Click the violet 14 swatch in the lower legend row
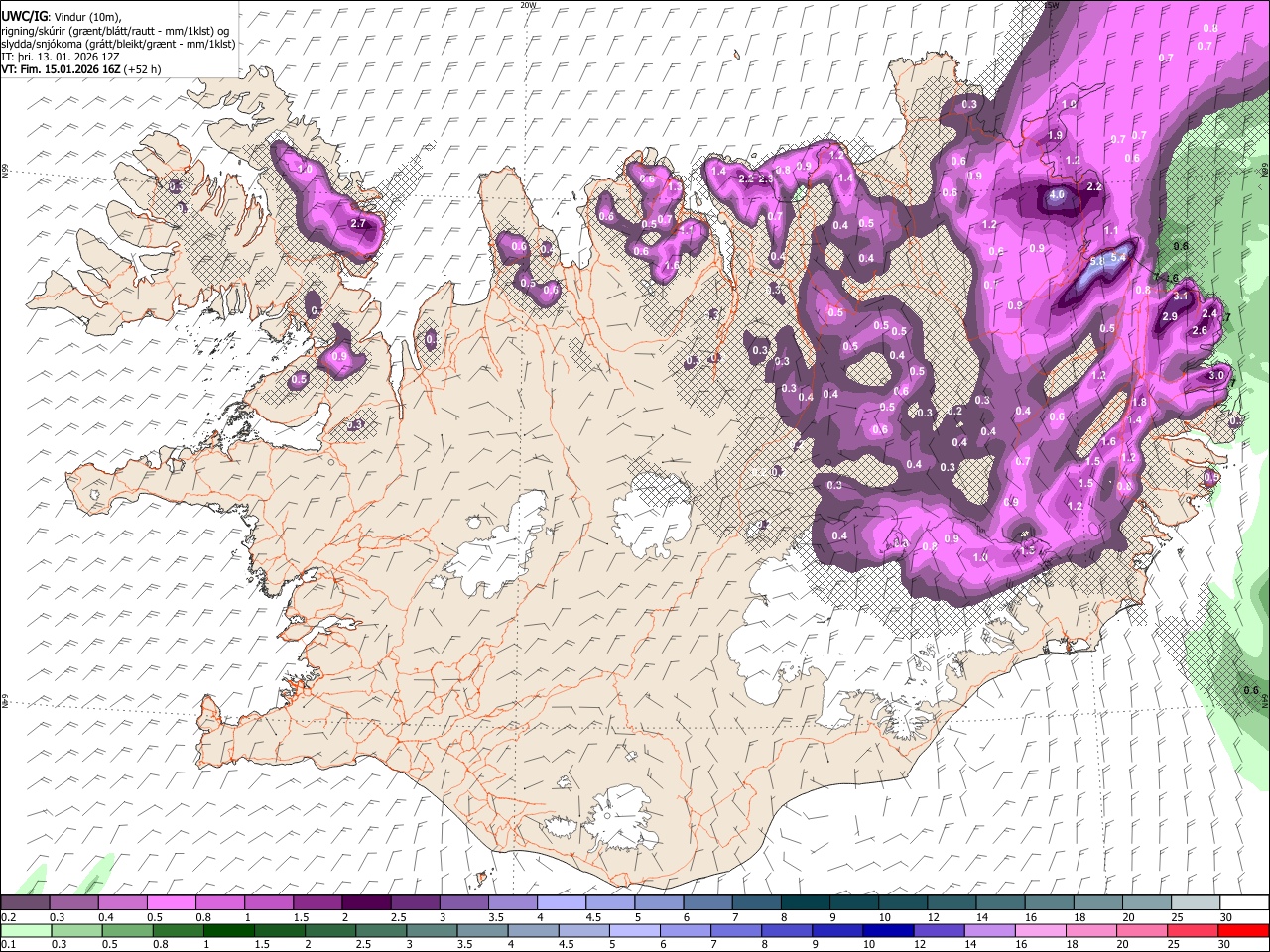The height and width of the screenshot is (952, 1270). coord(990,930)
